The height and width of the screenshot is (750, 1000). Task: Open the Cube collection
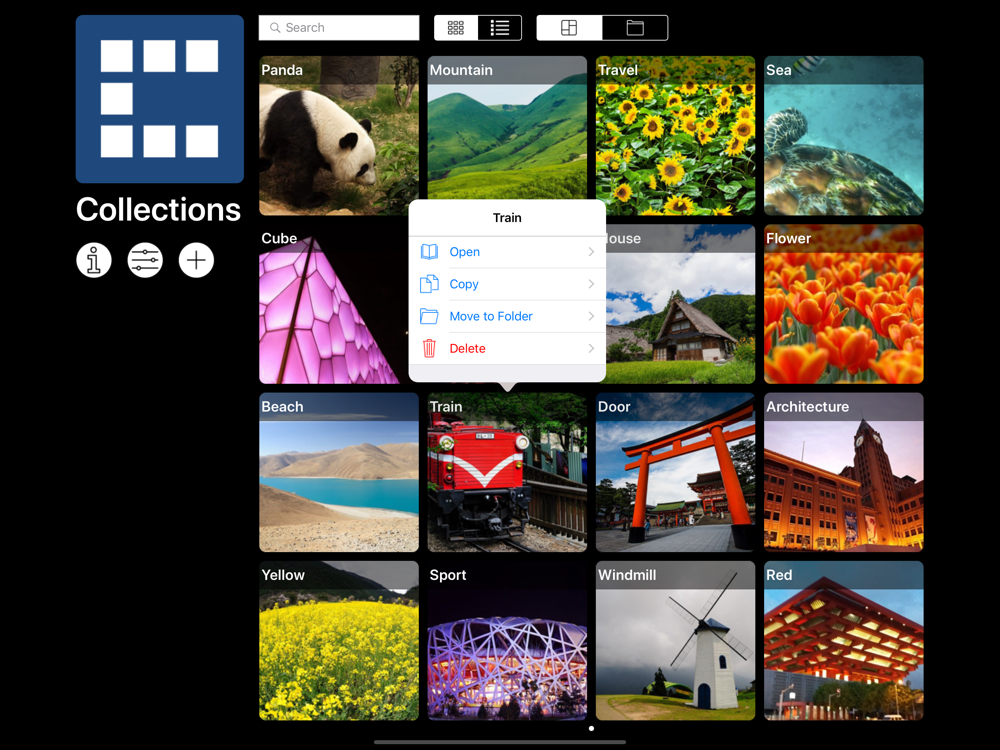tap(334, 304)
